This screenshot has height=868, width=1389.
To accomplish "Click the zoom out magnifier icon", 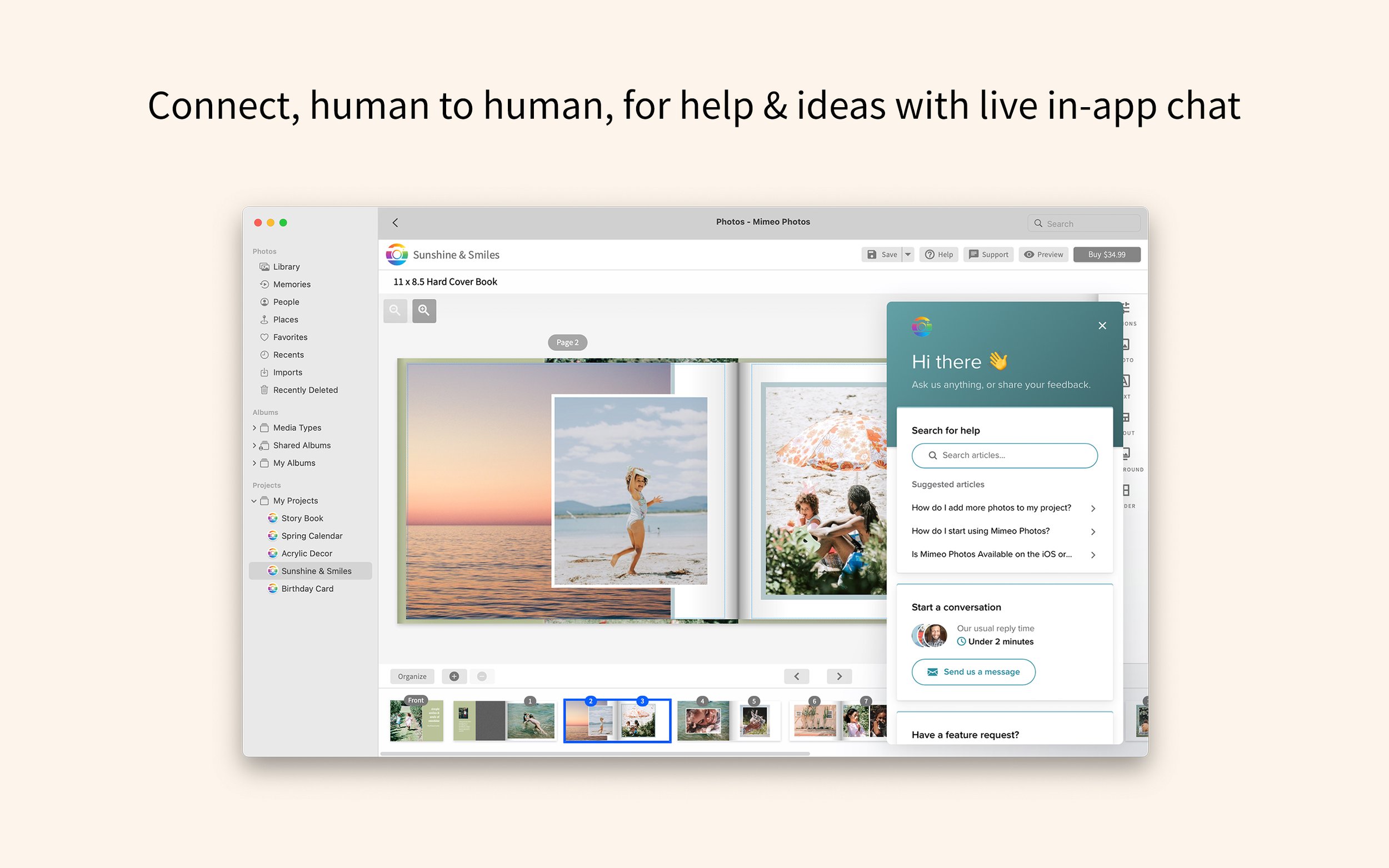I will (395, 310).
